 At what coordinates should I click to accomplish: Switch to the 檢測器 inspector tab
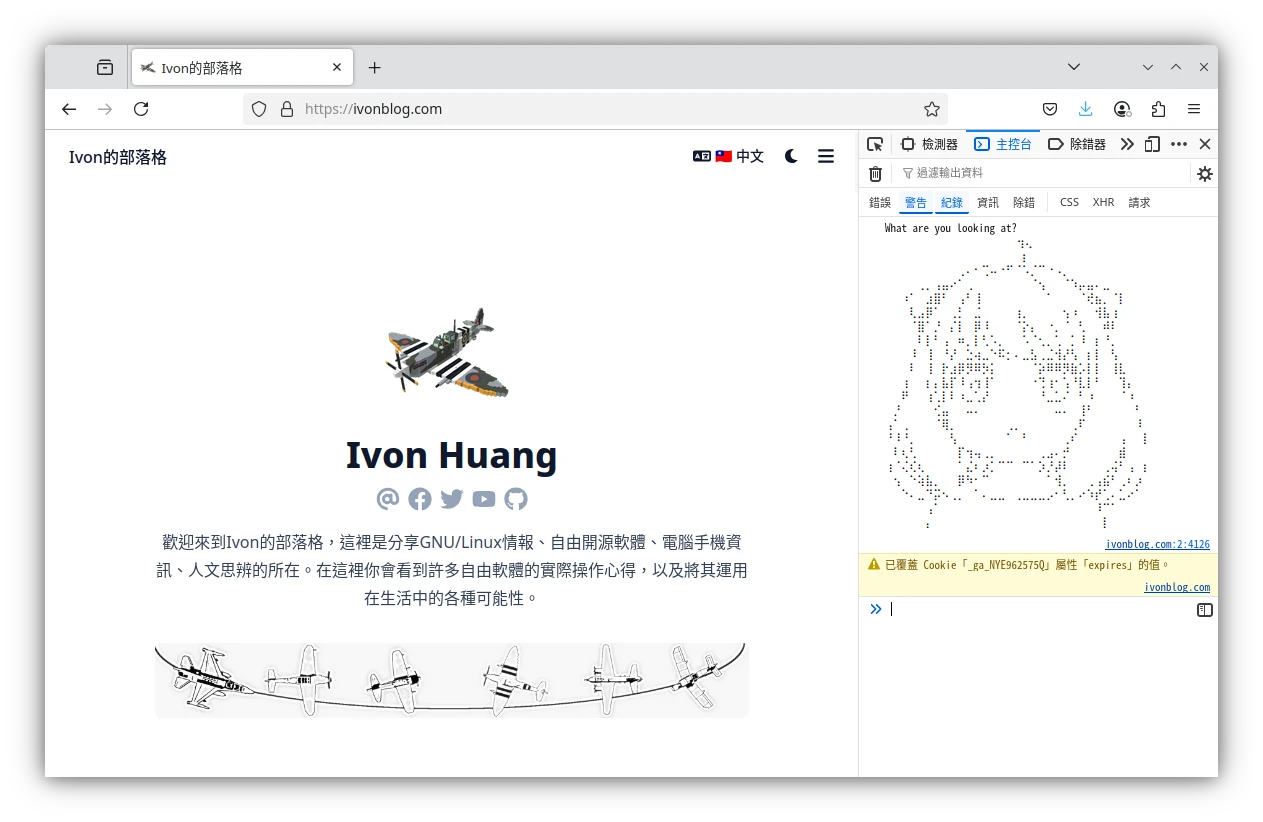(929, 144)
